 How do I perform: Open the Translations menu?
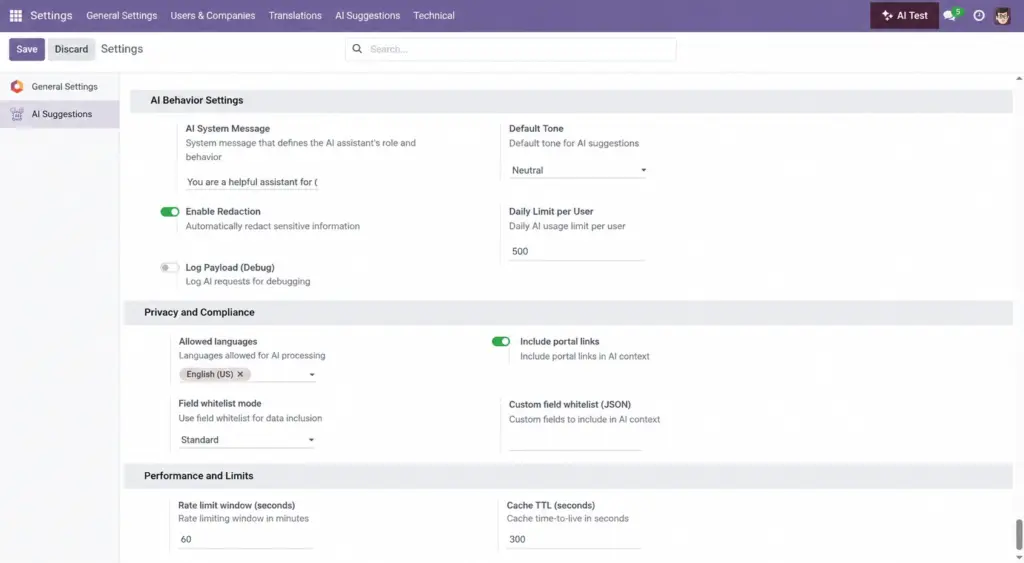tap(295, 15)
